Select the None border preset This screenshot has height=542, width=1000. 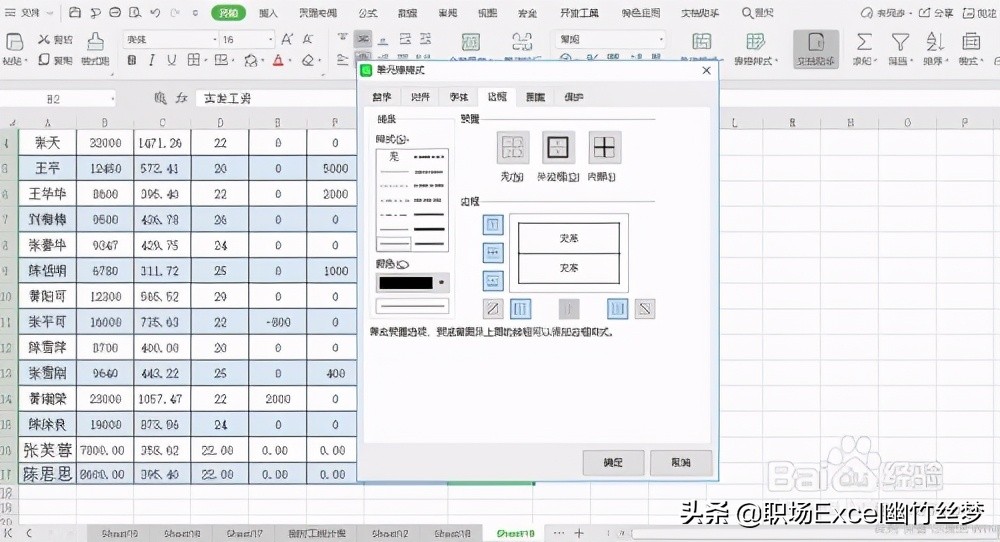tap(513, 148)
